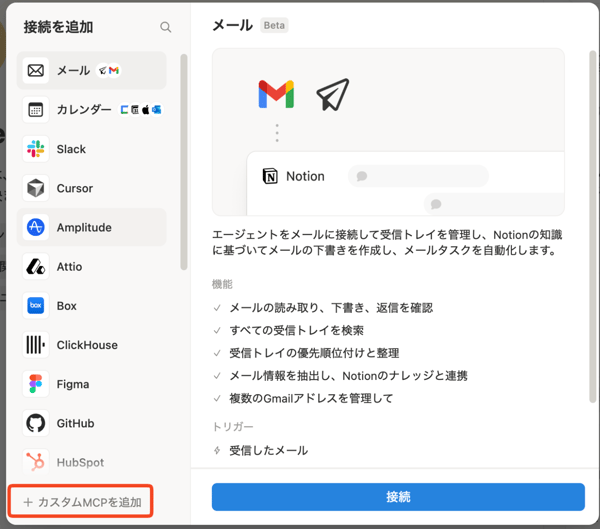600x529 pixels.
Task: Click the 機能 section label
Action: (222, 284)
